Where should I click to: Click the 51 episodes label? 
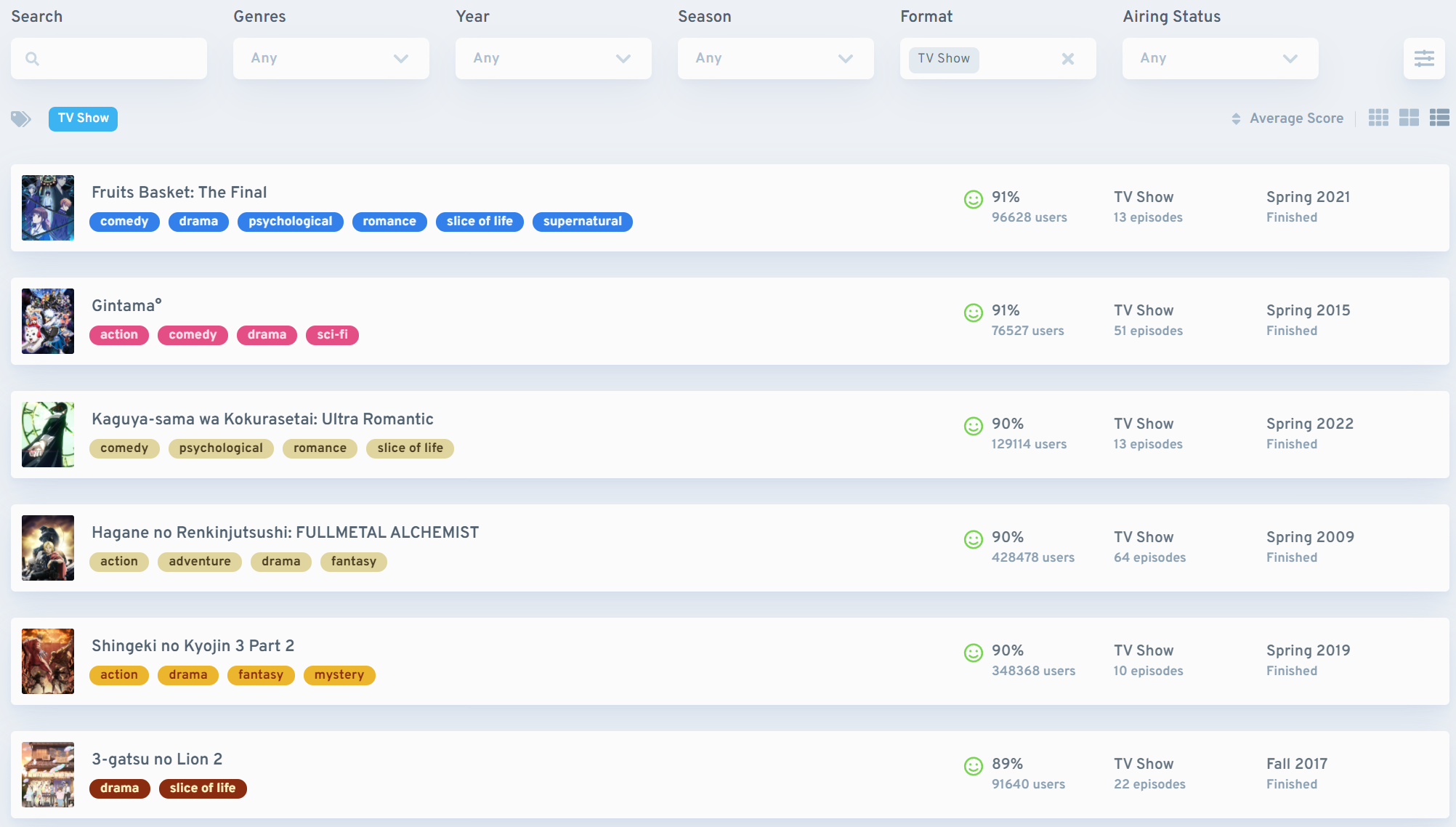tap(1148, 331)
